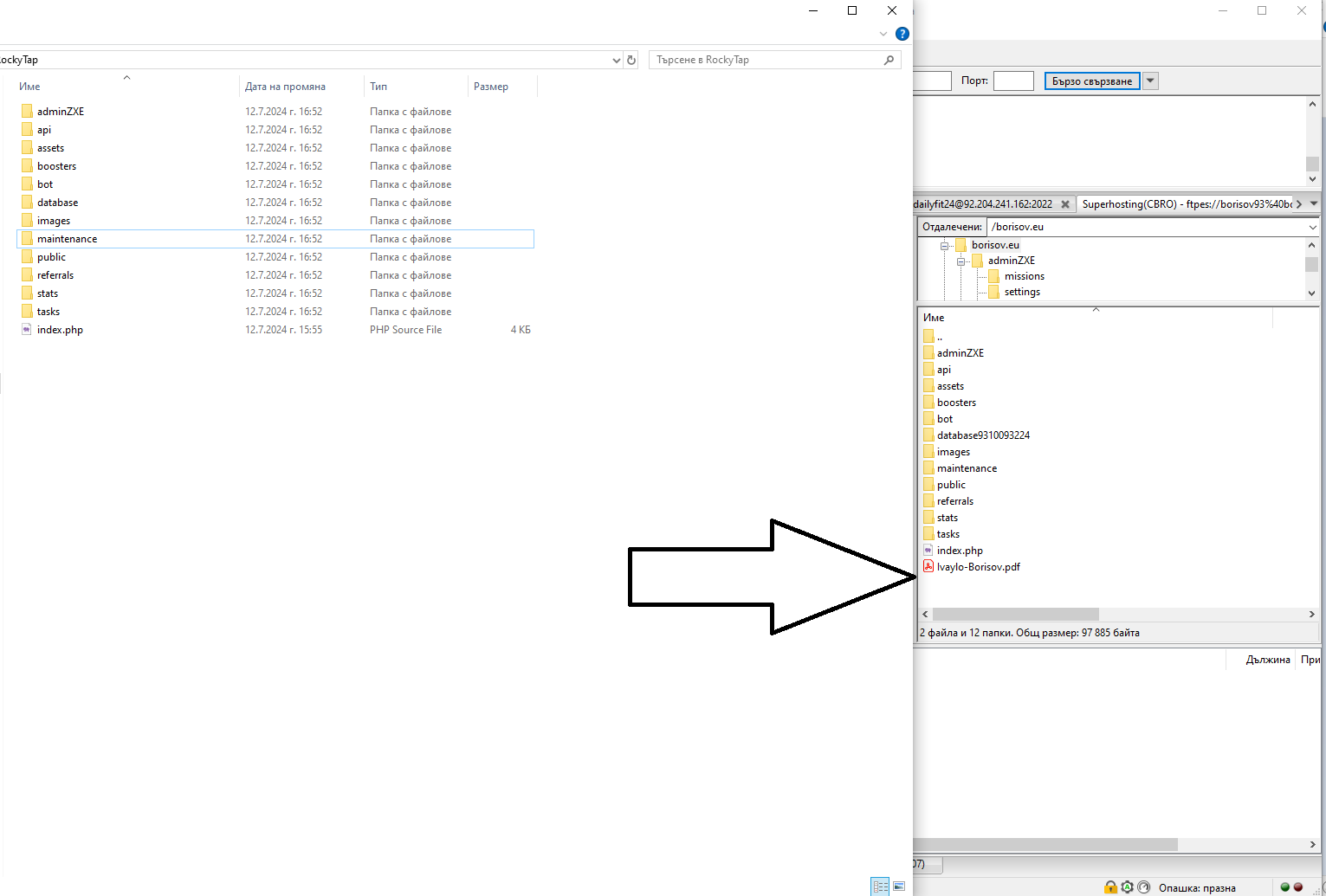Click the Explorer help question mark icon
The height and width of the screenshot is (896, 1326).
coord(902,34)
